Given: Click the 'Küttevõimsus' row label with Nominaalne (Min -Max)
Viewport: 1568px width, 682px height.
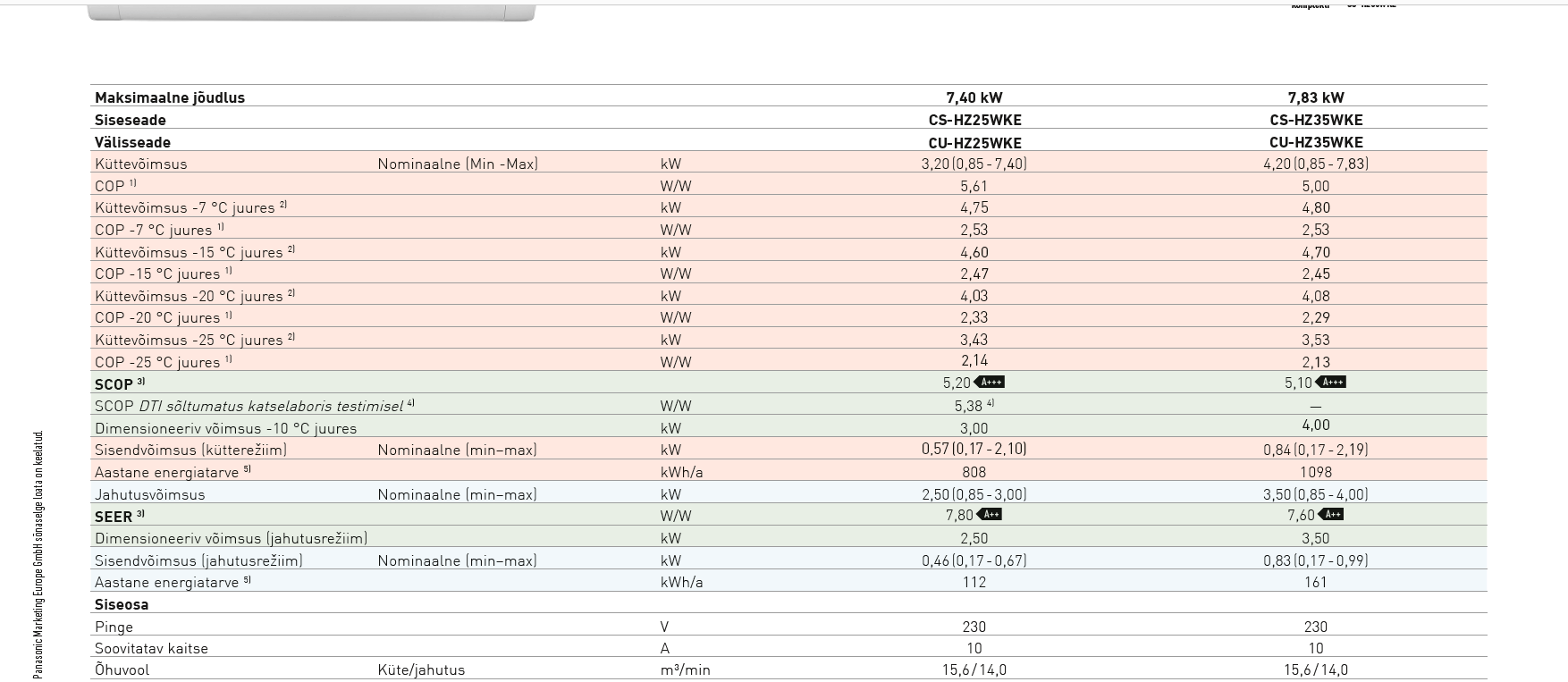Looking at the screenshot, I should [x=141, y=164].
